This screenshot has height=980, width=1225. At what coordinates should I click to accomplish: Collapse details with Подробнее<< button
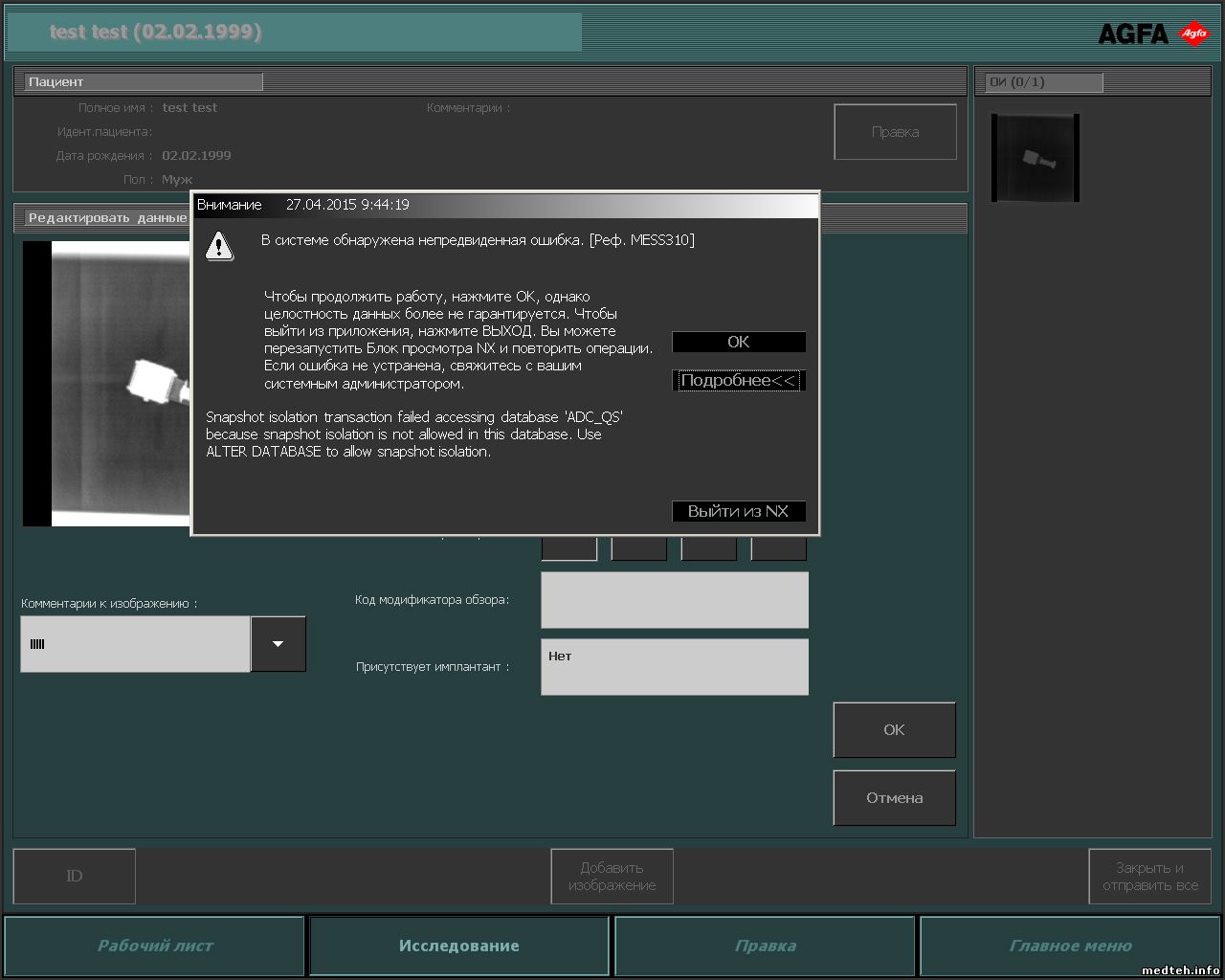click(738, 381)
